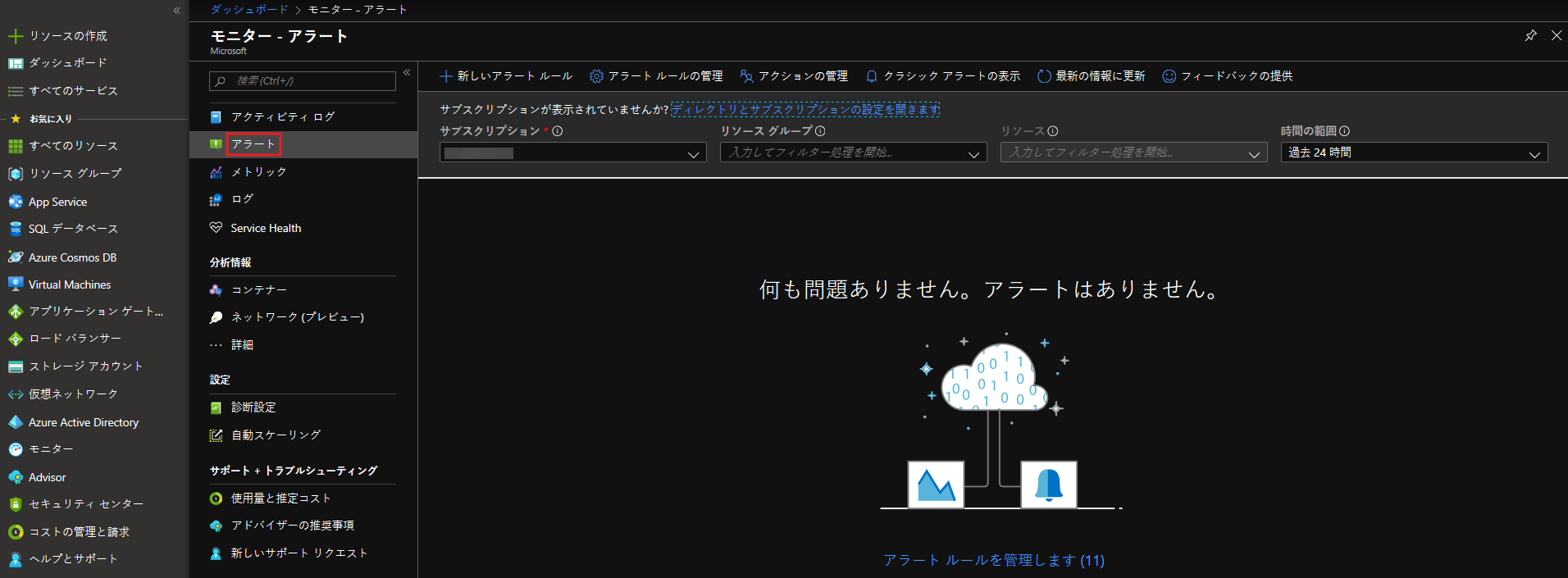
Task: Click the refresh icon in the toolbar
Action: click(x=1044, y=76)
